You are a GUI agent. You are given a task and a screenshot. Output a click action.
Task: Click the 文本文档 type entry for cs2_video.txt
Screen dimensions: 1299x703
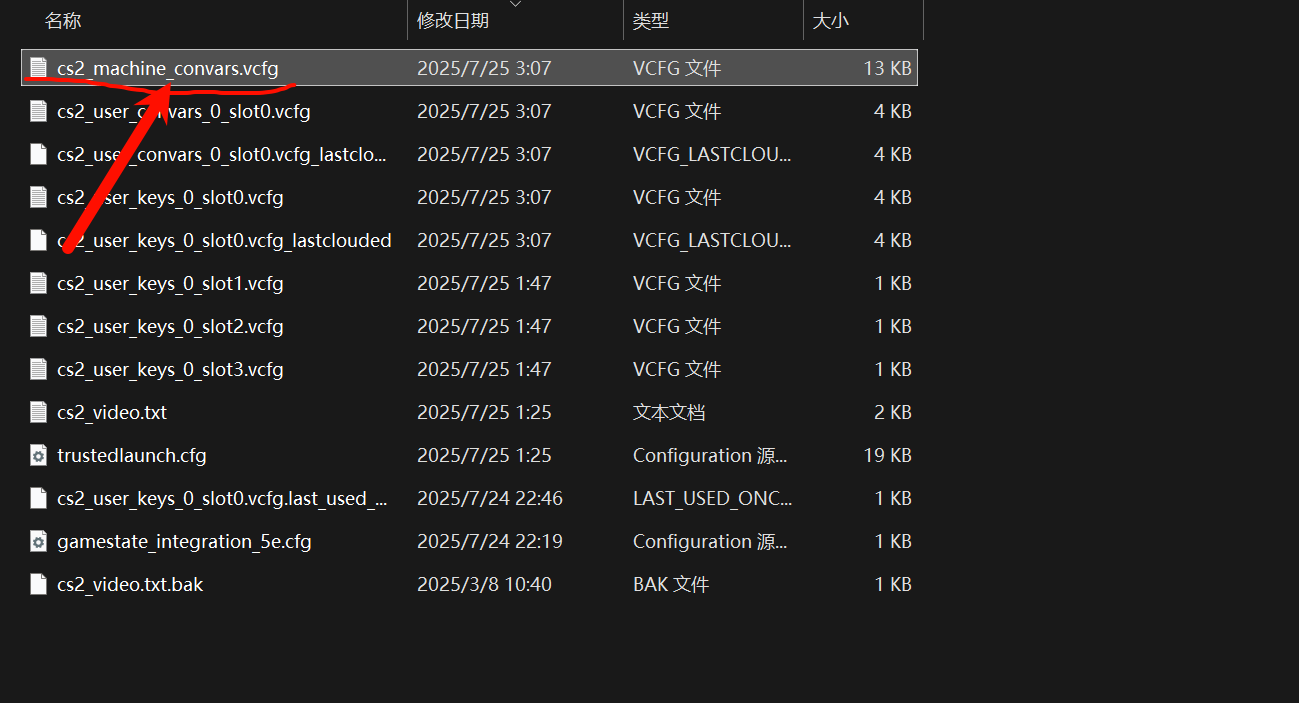(669, 412)
